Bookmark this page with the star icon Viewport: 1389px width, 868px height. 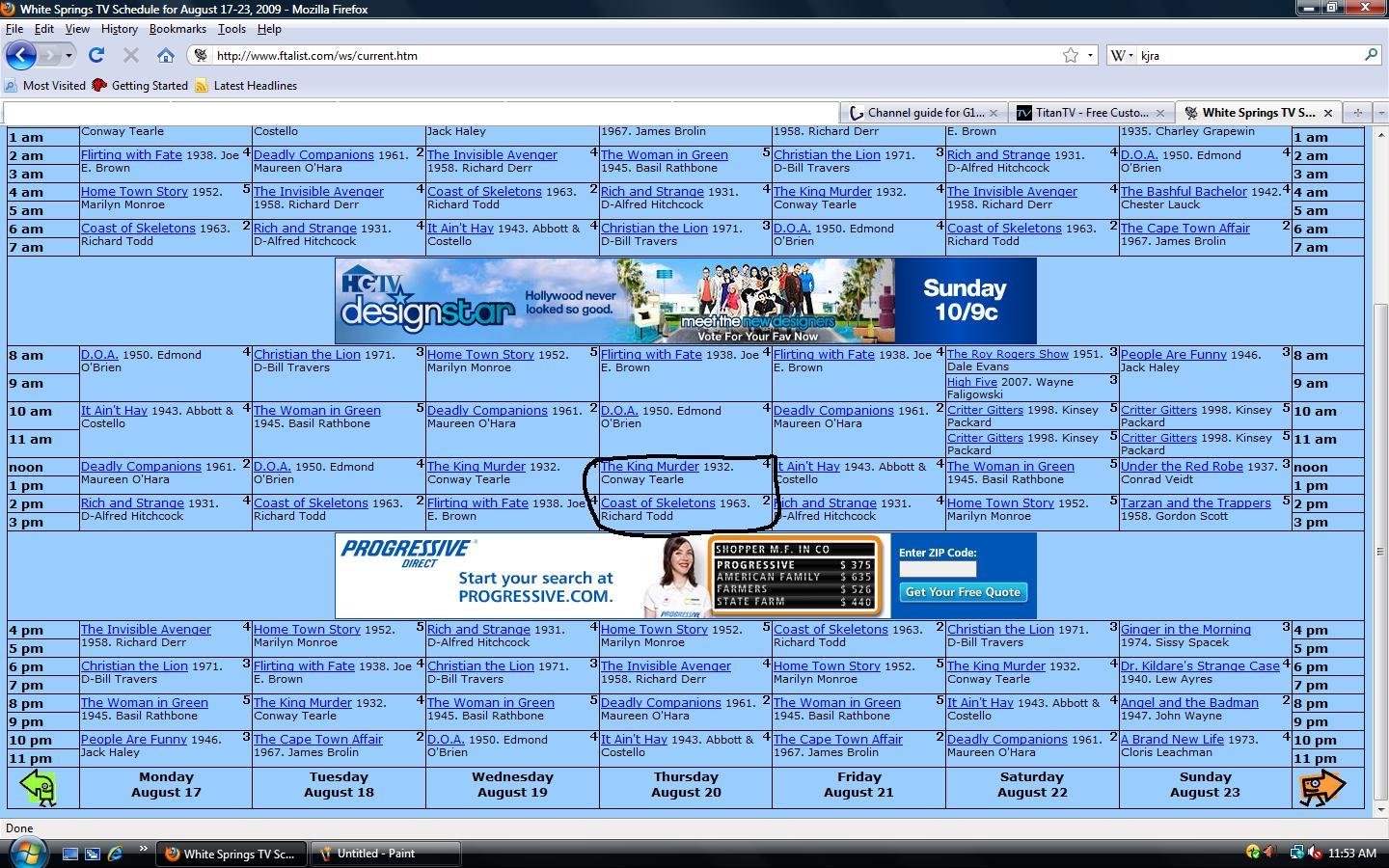(x=1070, y=55)
